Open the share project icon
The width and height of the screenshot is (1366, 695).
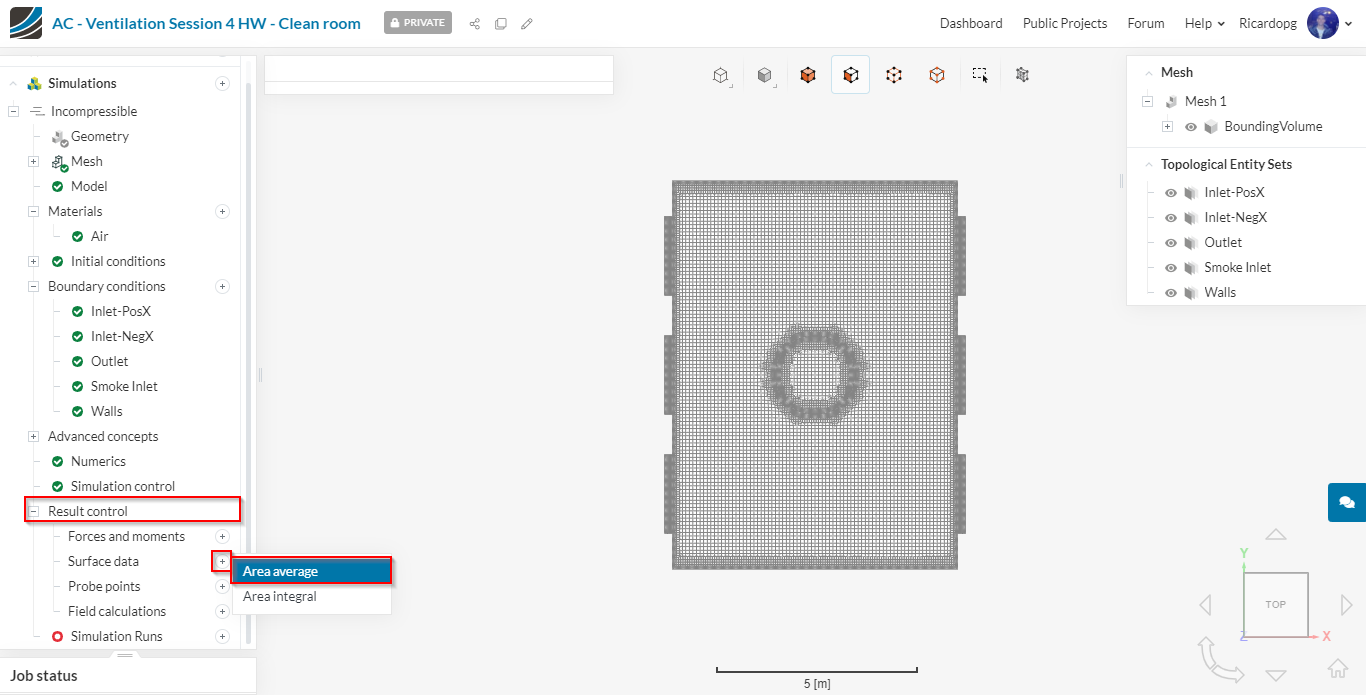click(474, 23)
